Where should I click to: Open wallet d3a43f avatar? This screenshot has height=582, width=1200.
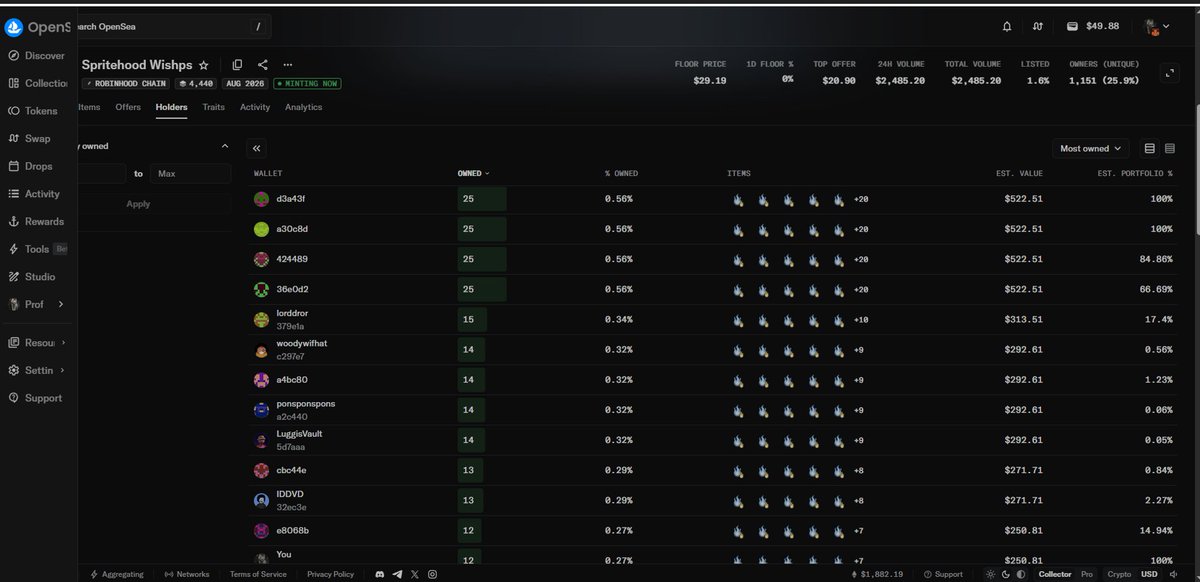(x=261, y=199)
